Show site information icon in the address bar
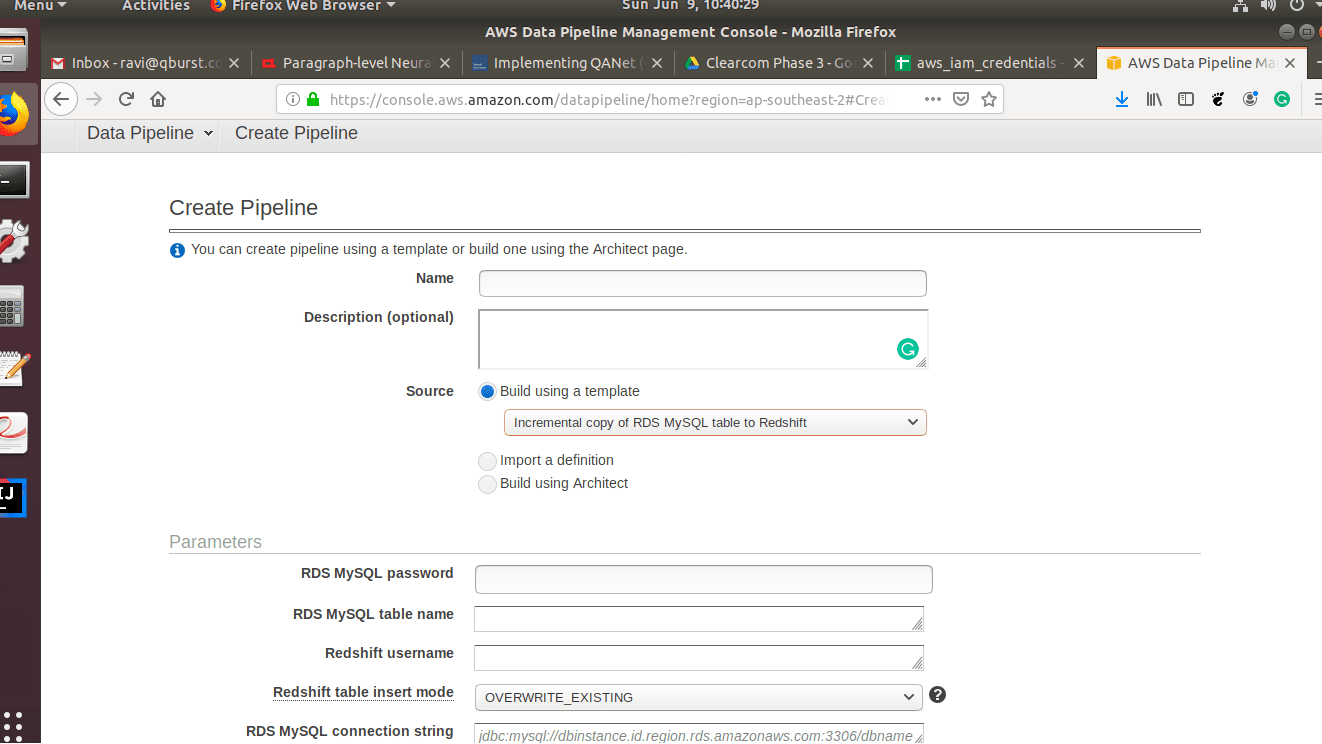The height and width of the screenshot is (744, 1322). [x=293, y=99]
